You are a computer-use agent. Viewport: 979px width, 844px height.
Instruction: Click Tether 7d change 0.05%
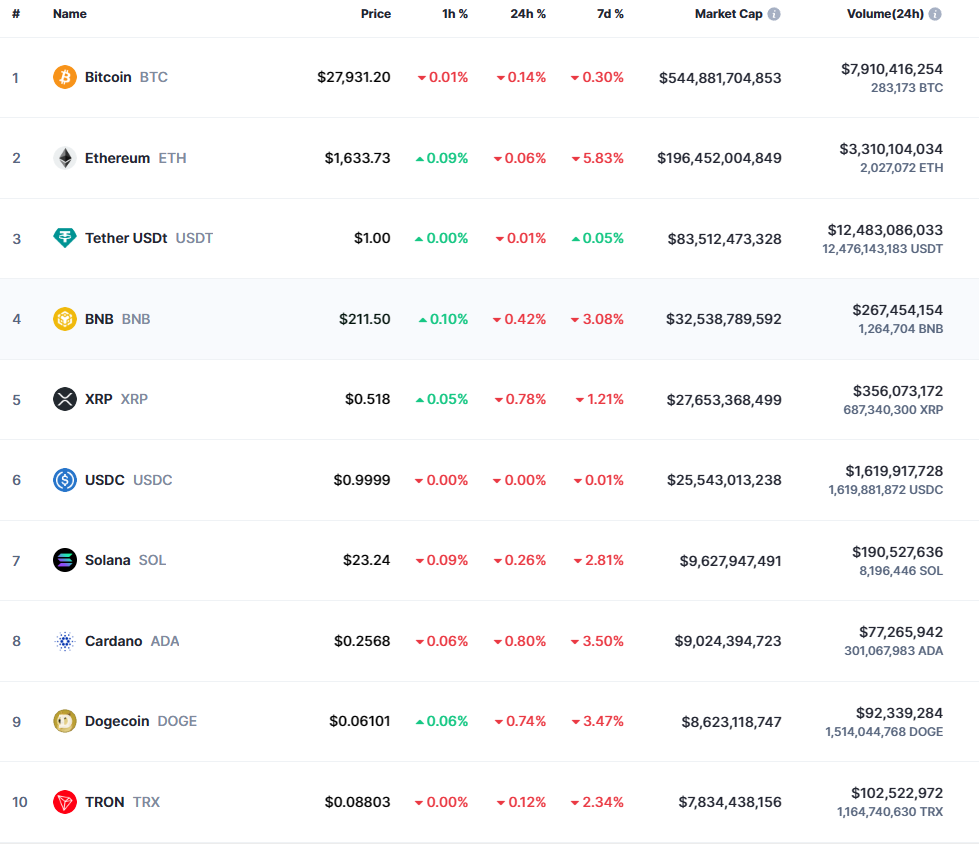(x=598, y=238)
